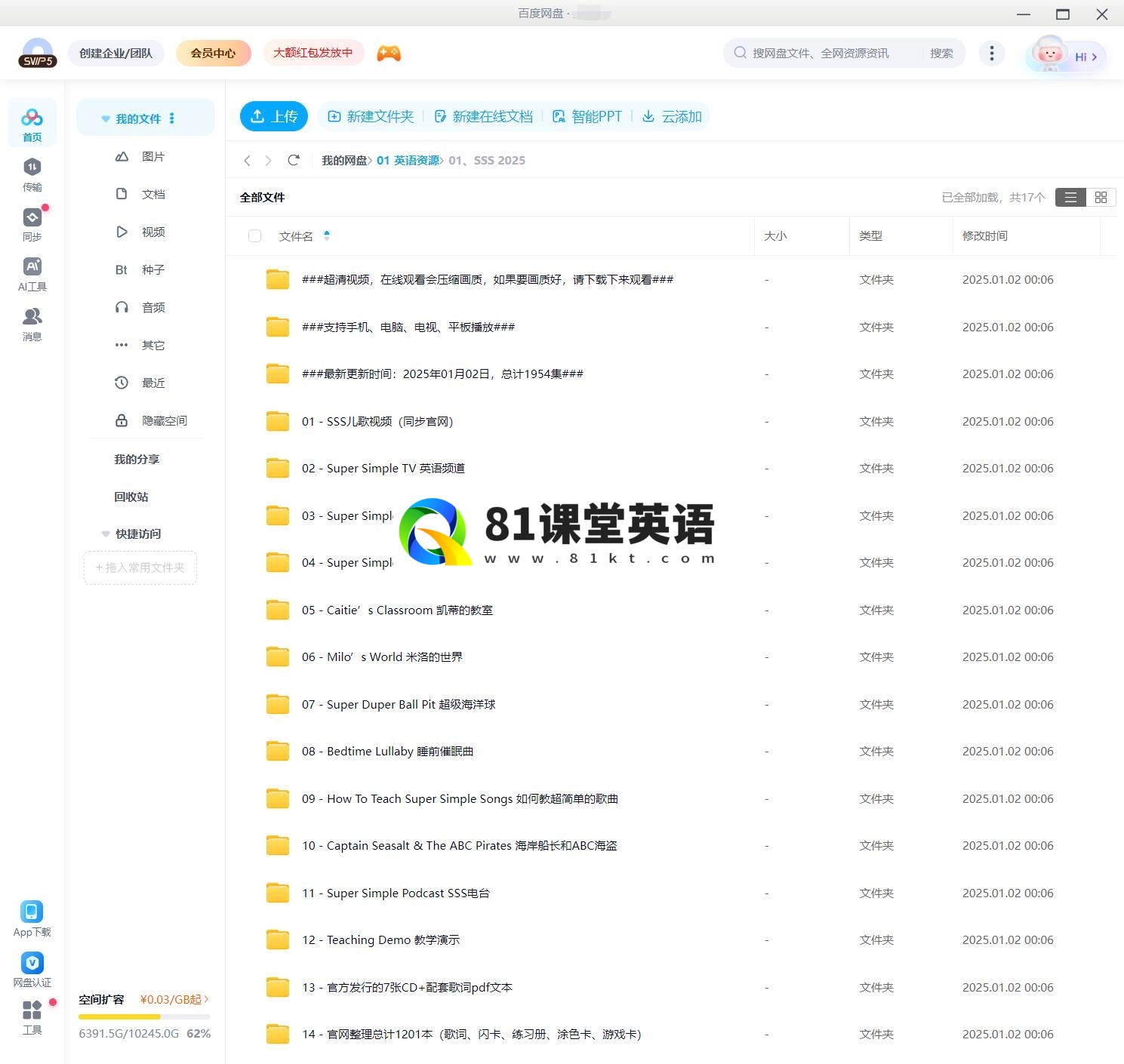This screenshot has height=1064, width=1124.
Task: Open 我的文件 three-dot options
Action: click(172, 118)
